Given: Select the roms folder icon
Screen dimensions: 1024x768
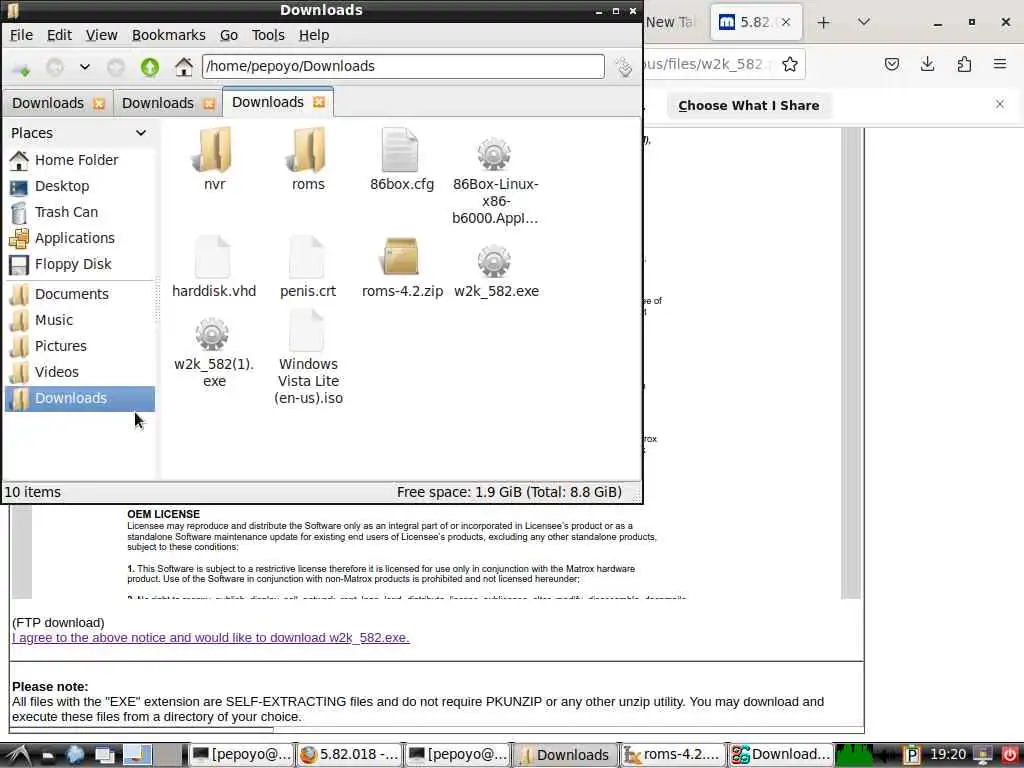Looking at the screenshot, I should (x=308, y=150).
